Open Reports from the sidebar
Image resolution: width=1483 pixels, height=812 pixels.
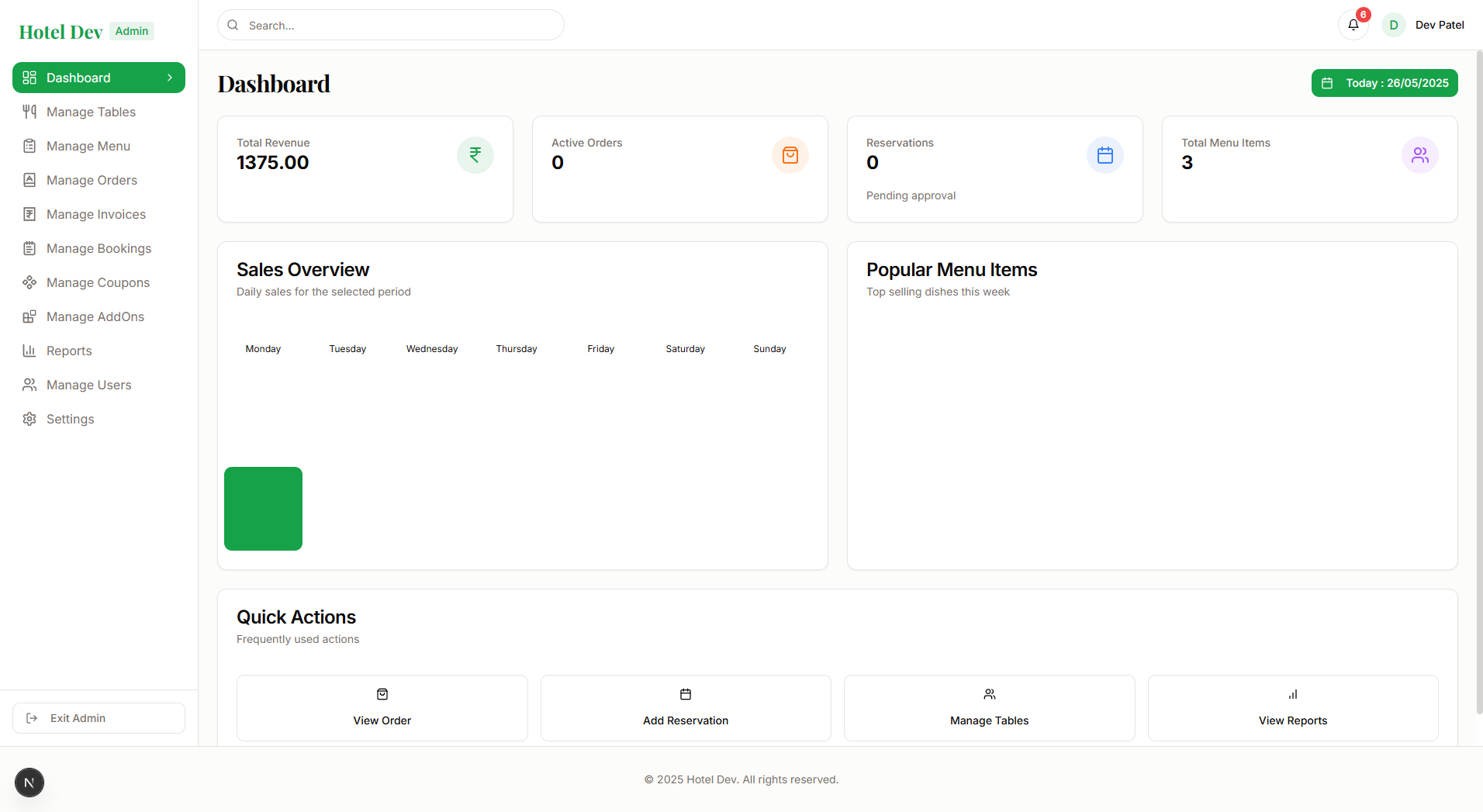[29, 351]
